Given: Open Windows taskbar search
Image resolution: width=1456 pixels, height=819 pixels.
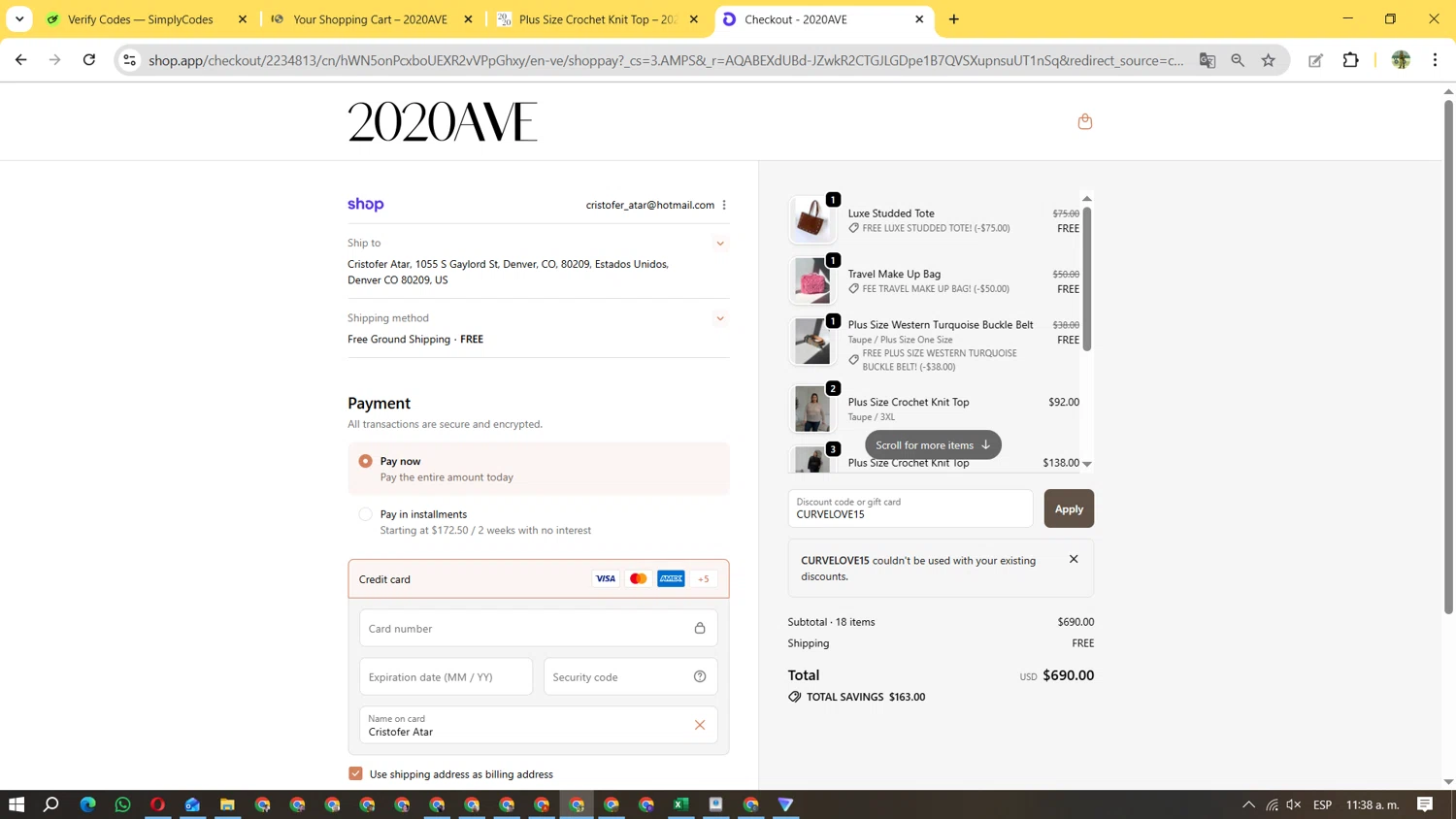Looking at the screenshot, I should (51, 804).
